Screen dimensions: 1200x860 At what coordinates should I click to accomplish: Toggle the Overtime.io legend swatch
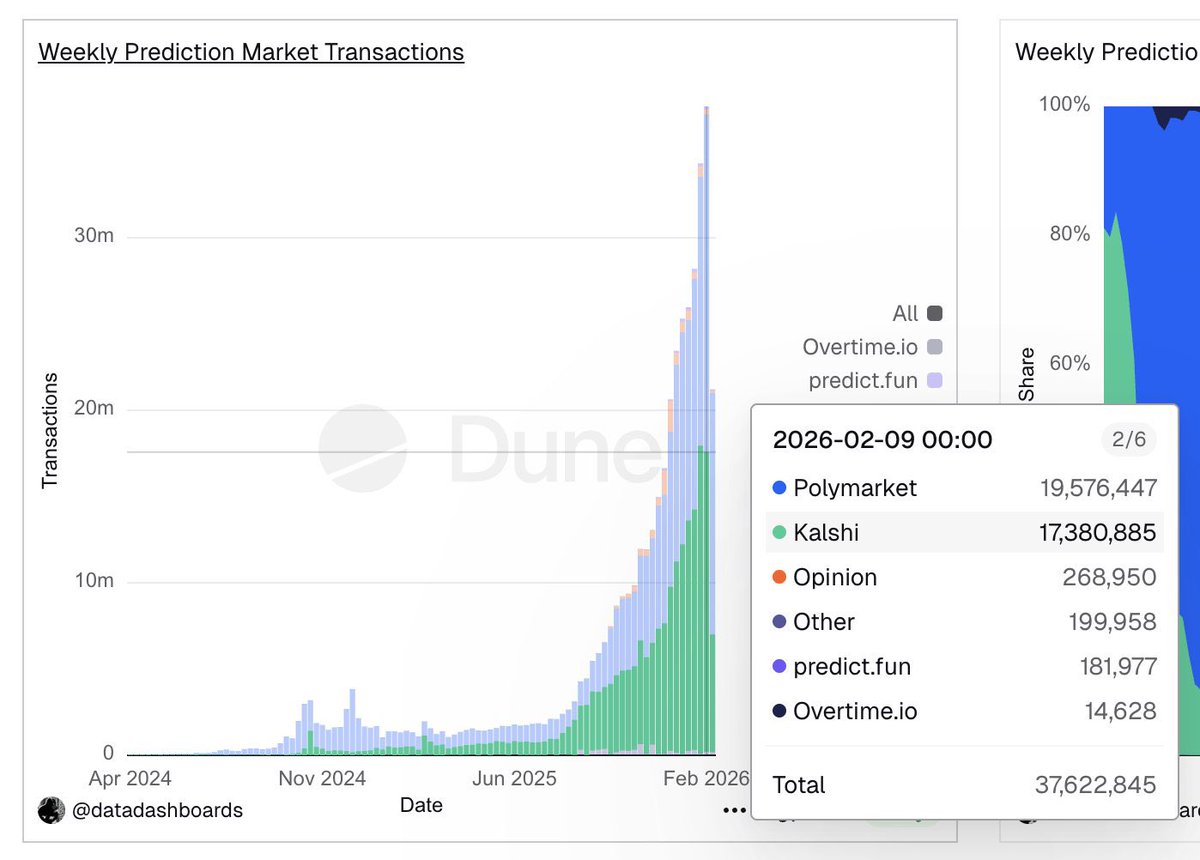935,347
